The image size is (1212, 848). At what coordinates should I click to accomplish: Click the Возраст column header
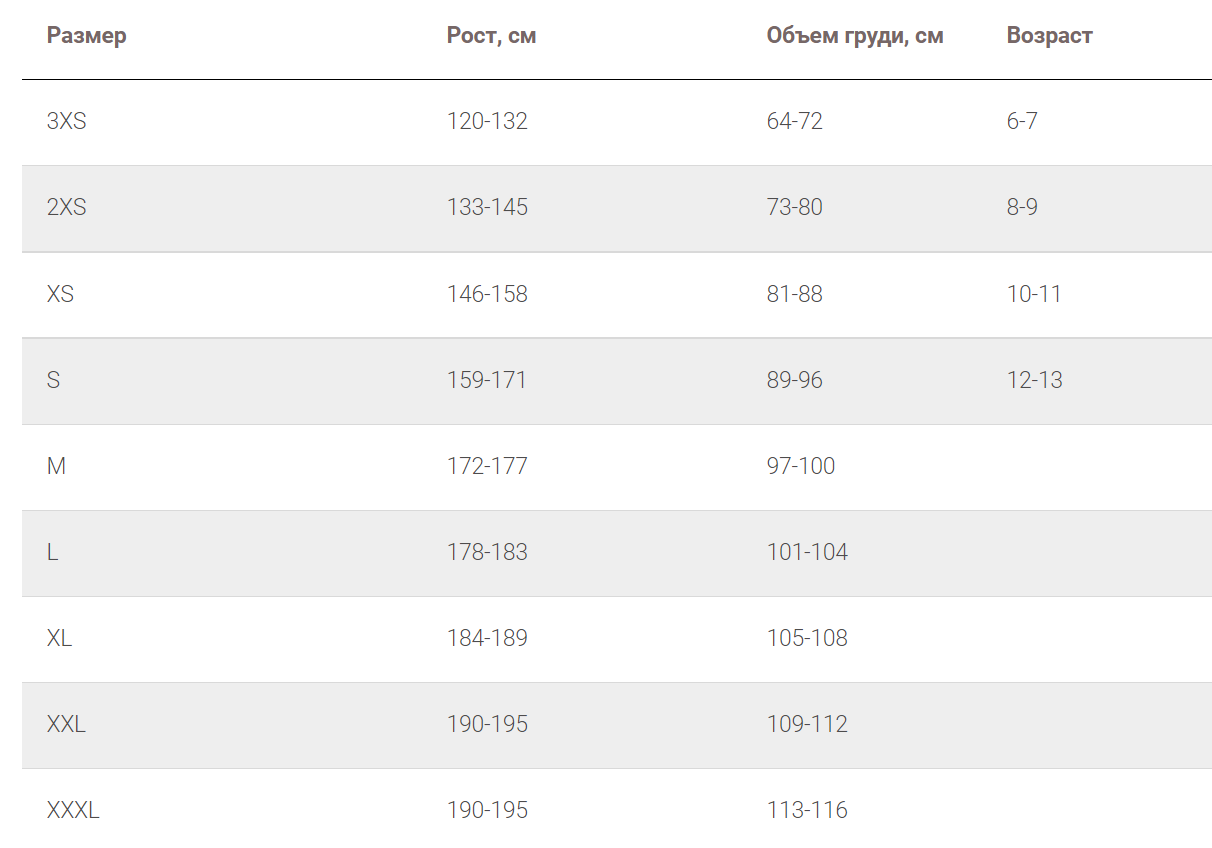coord(1049,36)
